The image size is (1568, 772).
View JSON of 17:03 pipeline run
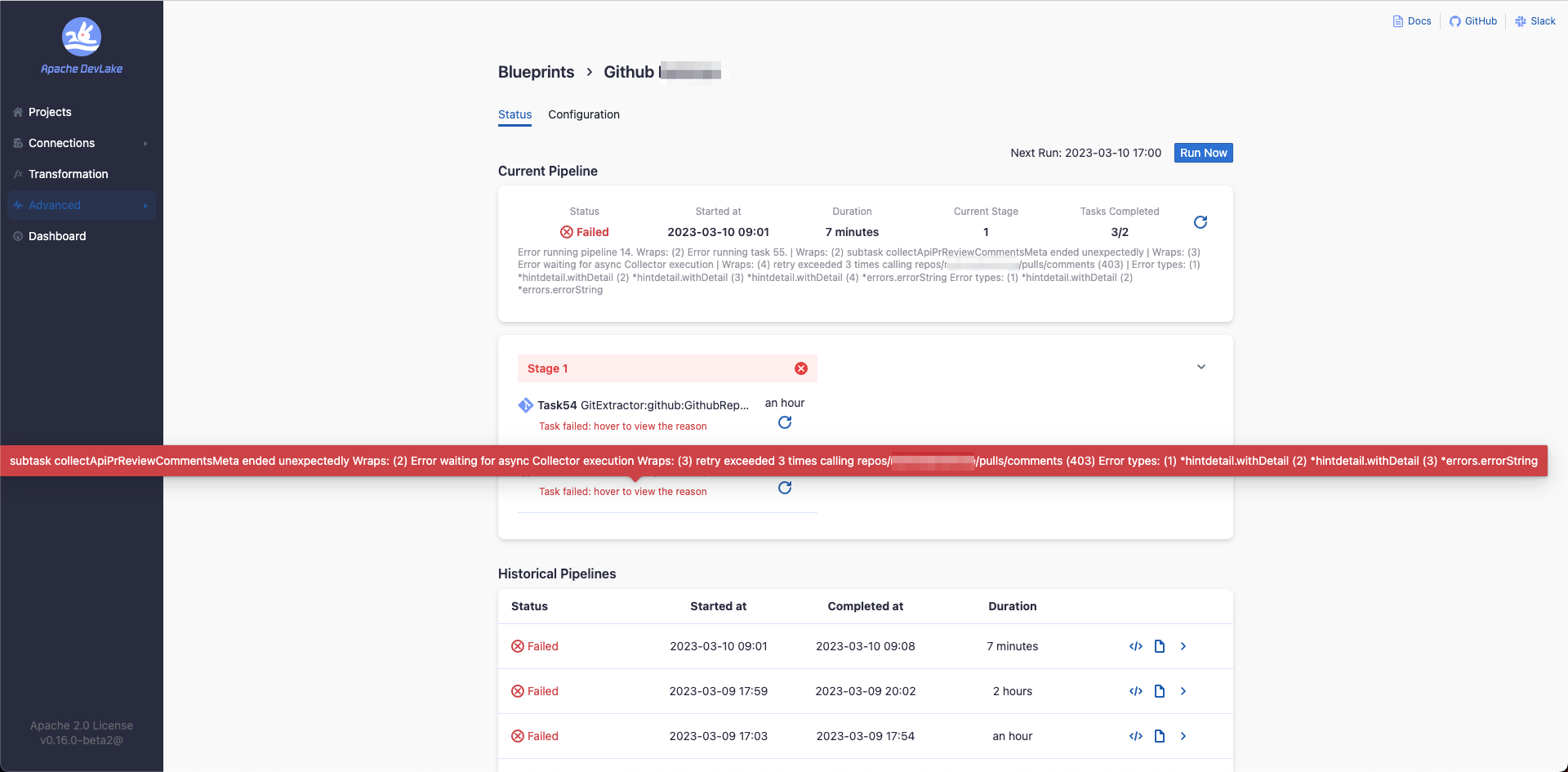click(1135, 736)
